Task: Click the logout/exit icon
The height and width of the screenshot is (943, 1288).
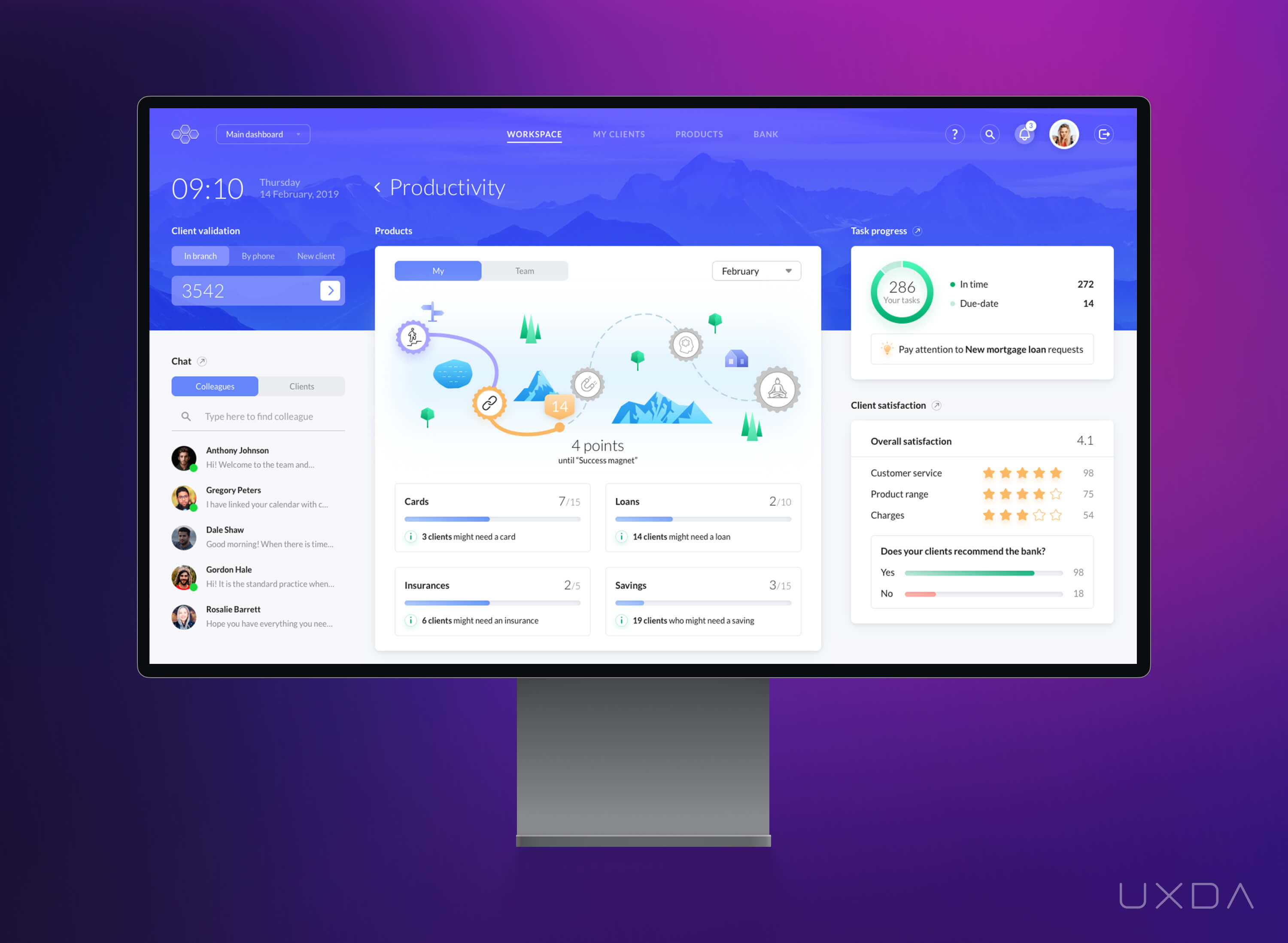Action: 1103,134
